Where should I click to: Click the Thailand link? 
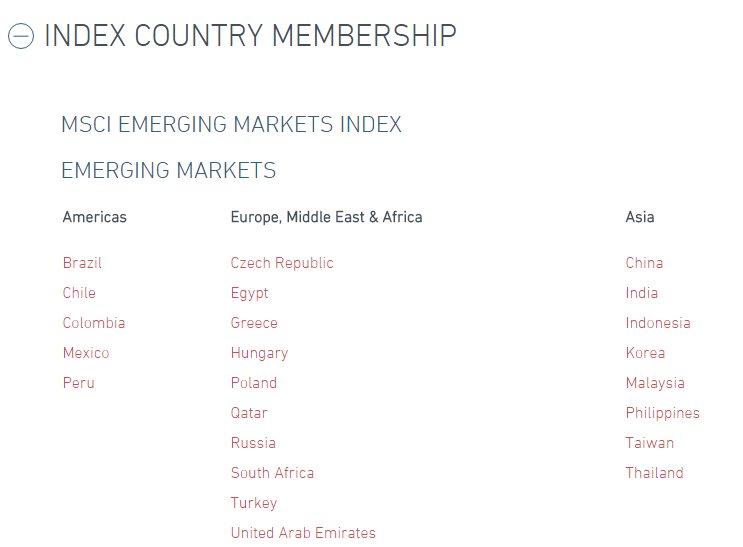655,473
